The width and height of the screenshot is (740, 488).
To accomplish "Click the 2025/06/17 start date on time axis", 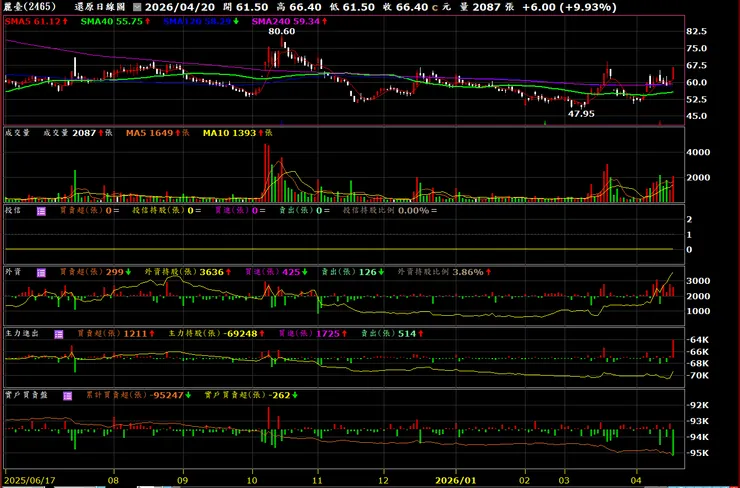I will click(x=30, y=481).
